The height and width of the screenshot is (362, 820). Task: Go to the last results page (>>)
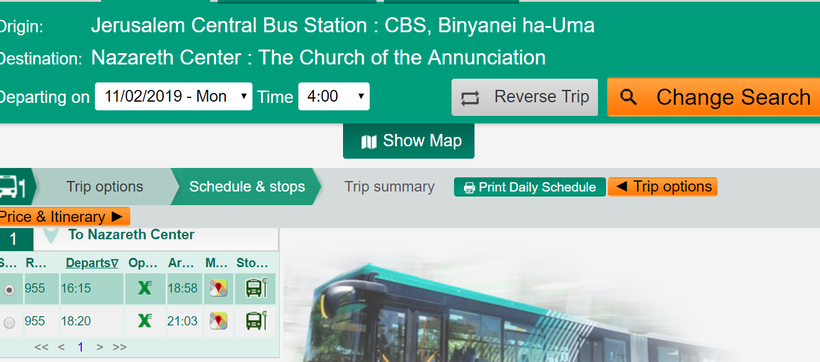pos(119,347)
